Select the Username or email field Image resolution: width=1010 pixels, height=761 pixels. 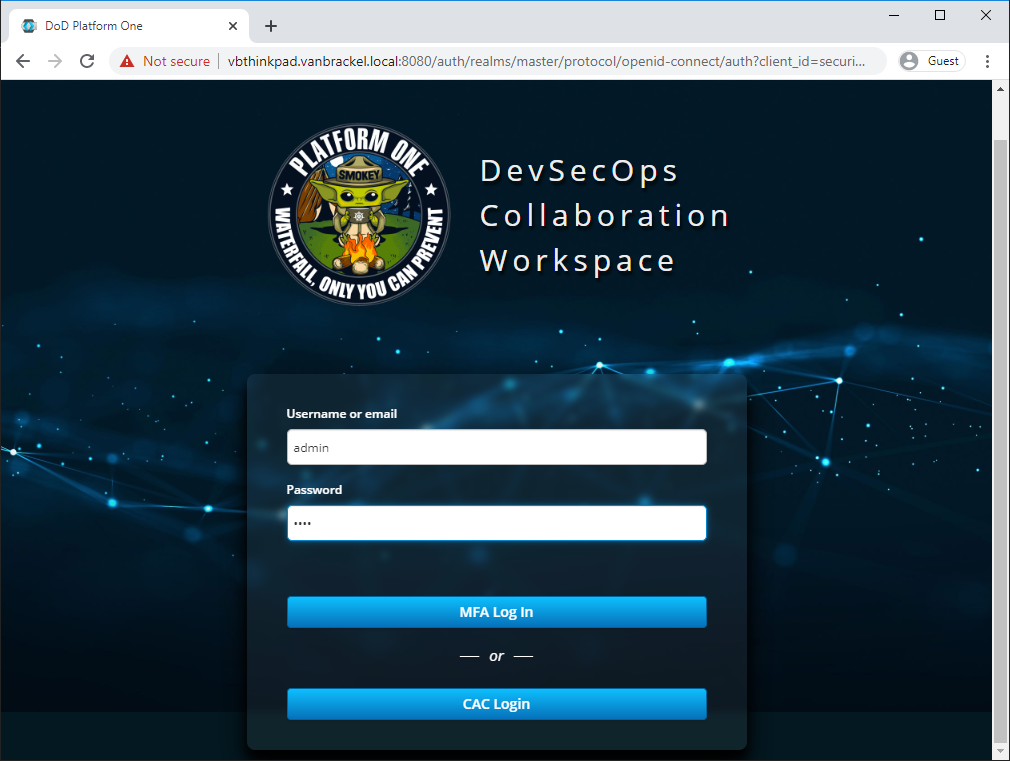pos(496,447)
